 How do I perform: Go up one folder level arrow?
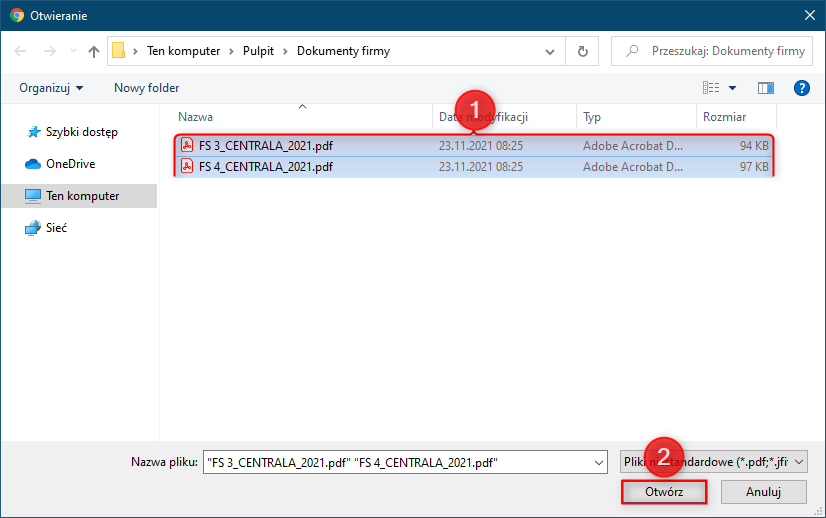click(x=94, y=51)
